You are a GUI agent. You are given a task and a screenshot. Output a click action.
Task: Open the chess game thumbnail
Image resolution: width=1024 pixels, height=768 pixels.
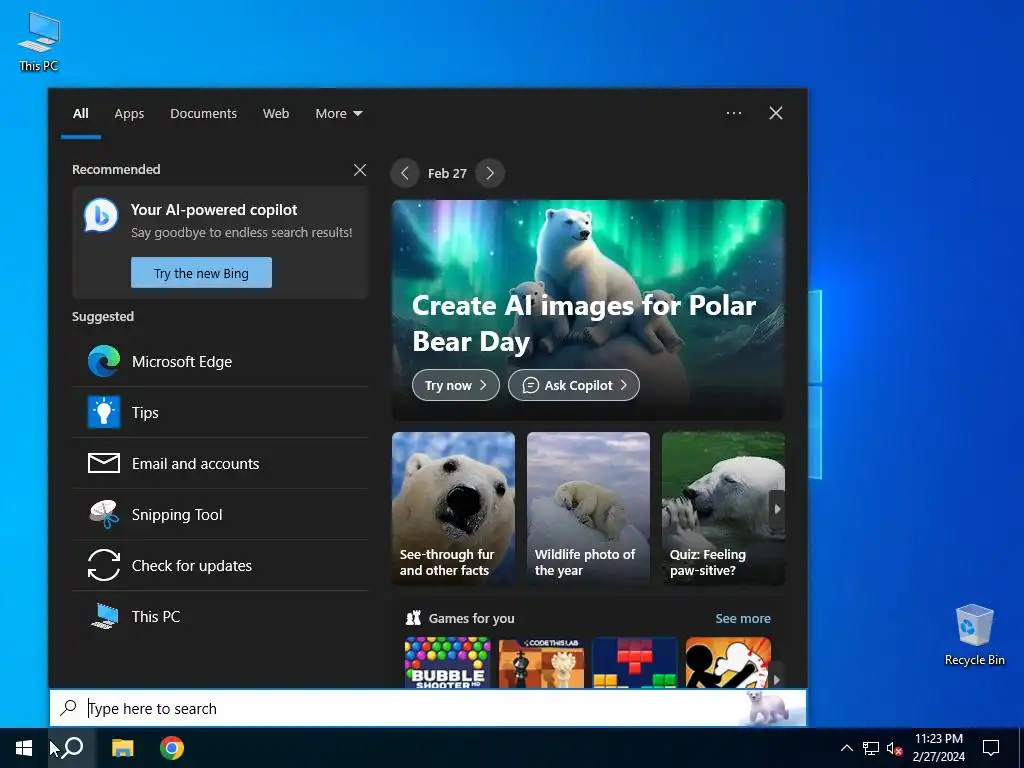click(x=541, y=662)
